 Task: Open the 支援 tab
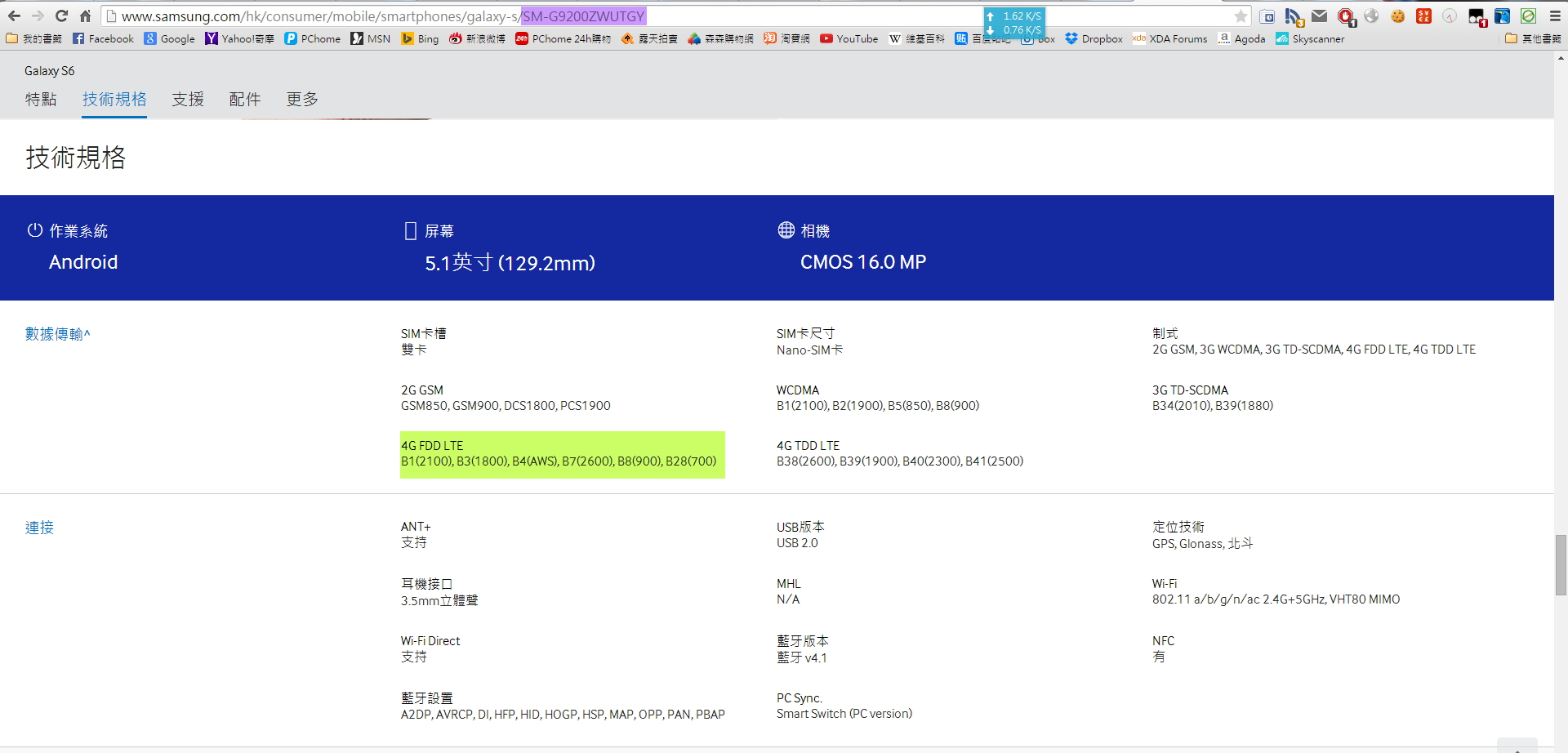pyautogui.click(x=188, y=99)
